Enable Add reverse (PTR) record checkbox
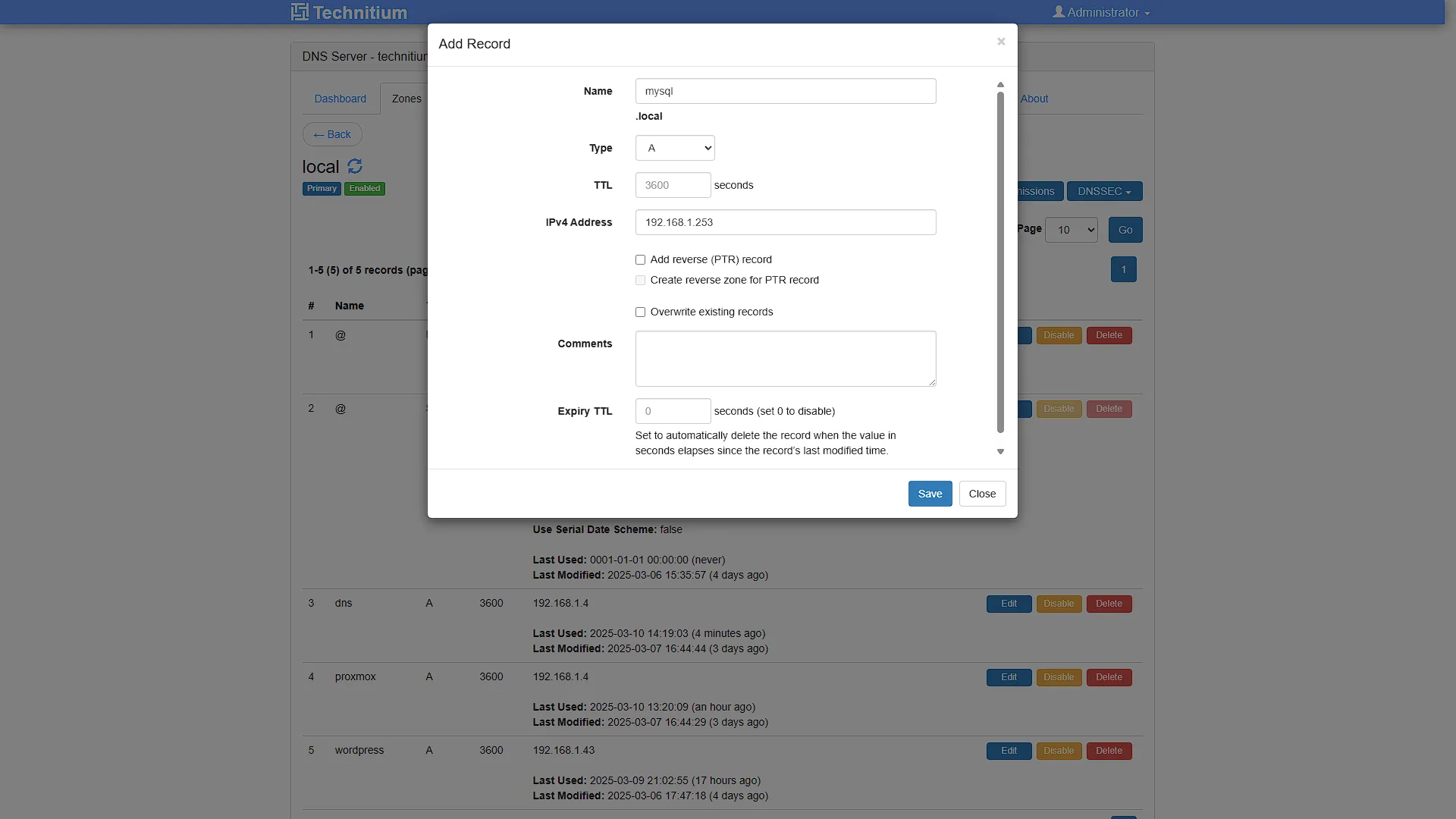Viewport: 1456px width, 819px height. [640, 259]
